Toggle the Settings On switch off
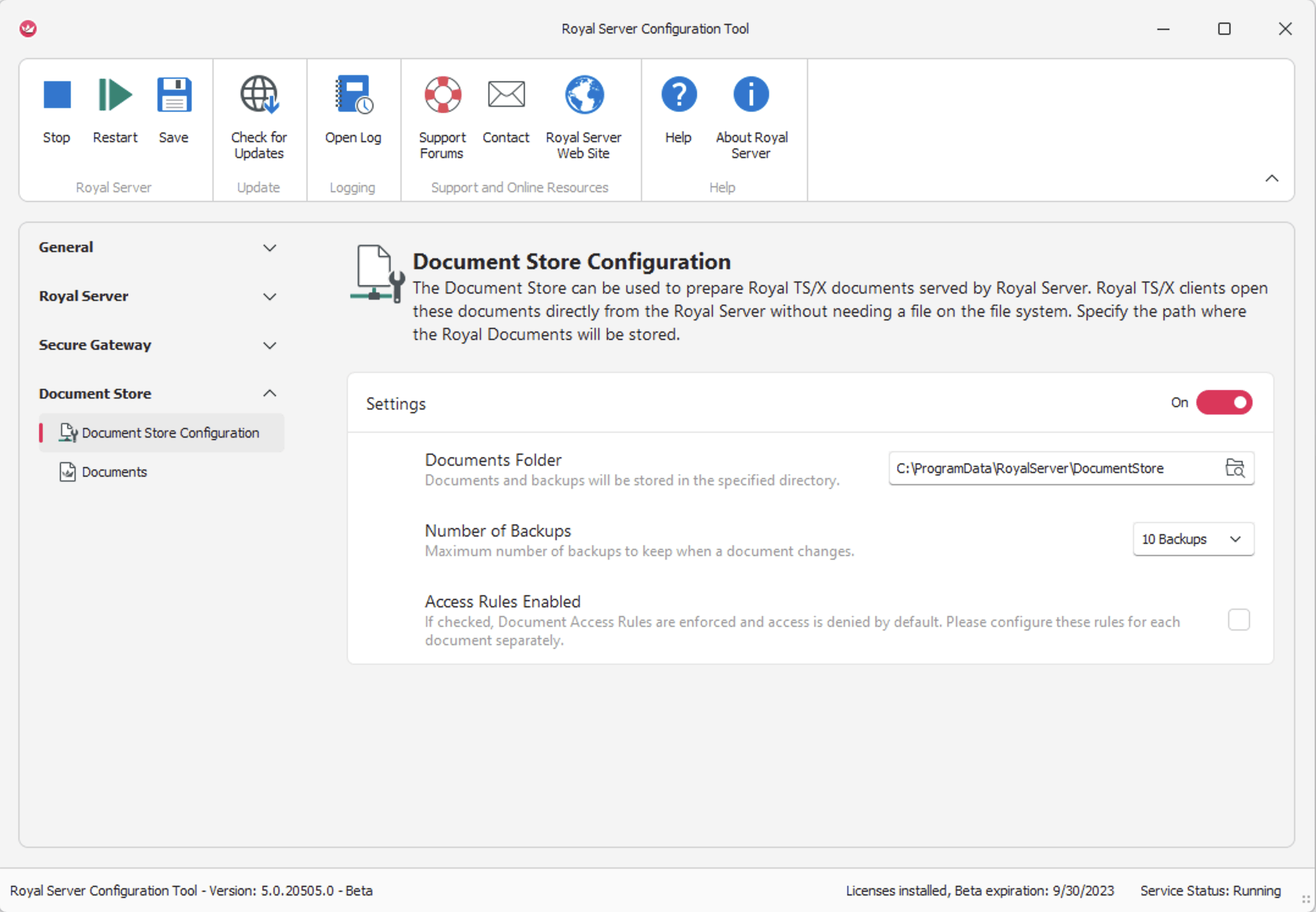1316x912 pixels. coord(1224,403)
